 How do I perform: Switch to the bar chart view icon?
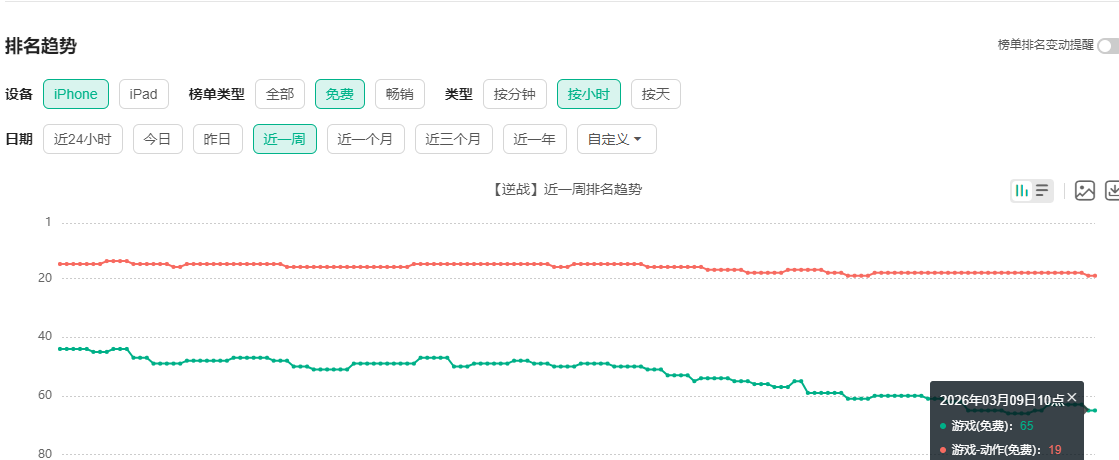1022,190
